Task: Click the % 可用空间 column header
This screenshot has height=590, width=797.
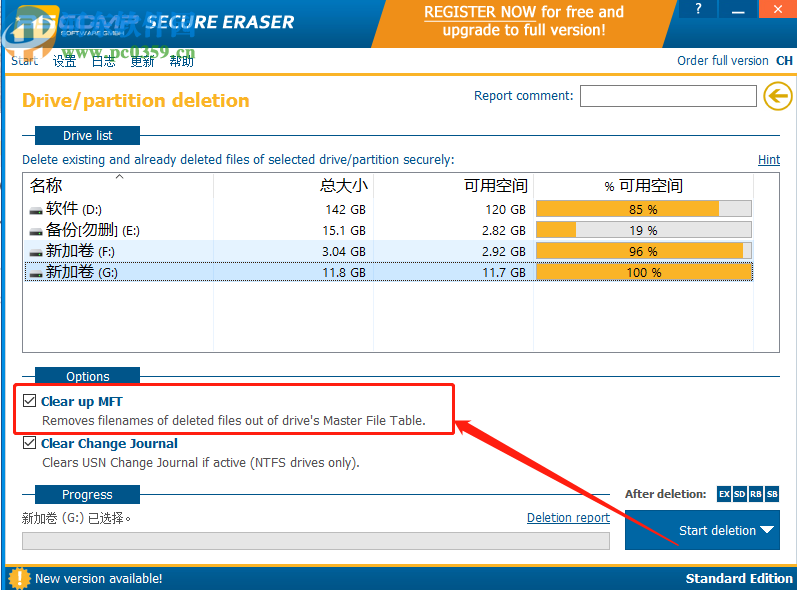Action: click(643, 185)
